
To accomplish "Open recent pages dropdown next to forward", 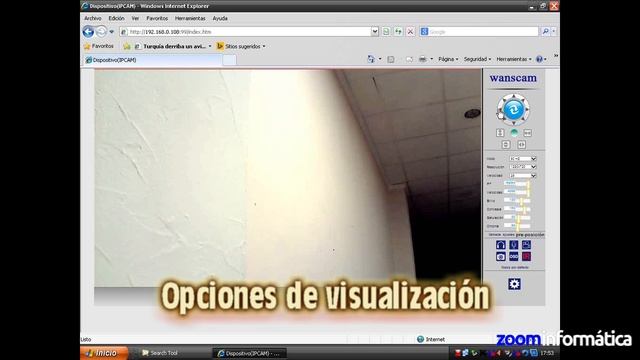I will [x=111, y=31].
